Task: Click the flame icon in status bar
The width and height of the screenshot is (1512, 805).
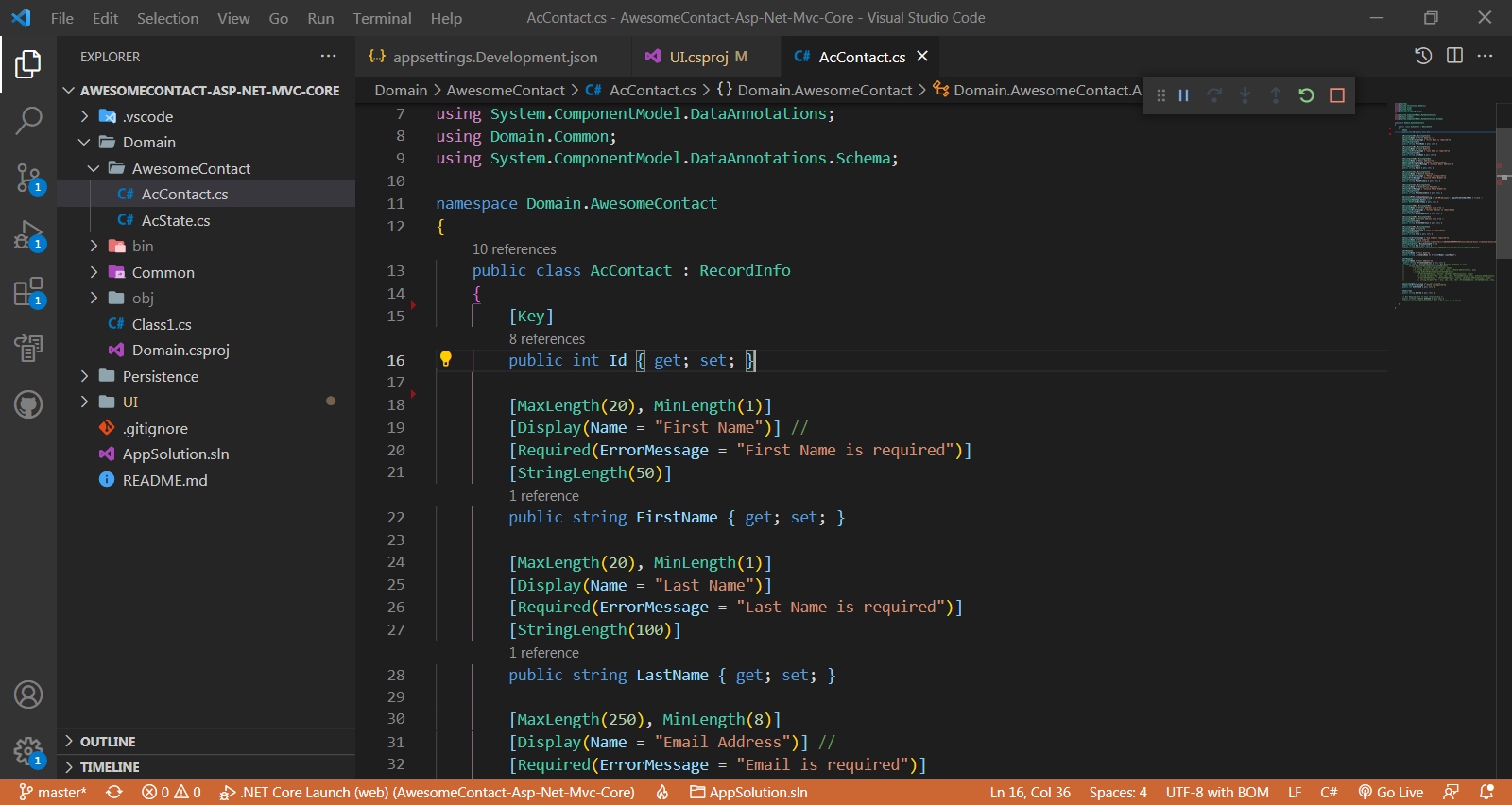Action: point(662,792)
